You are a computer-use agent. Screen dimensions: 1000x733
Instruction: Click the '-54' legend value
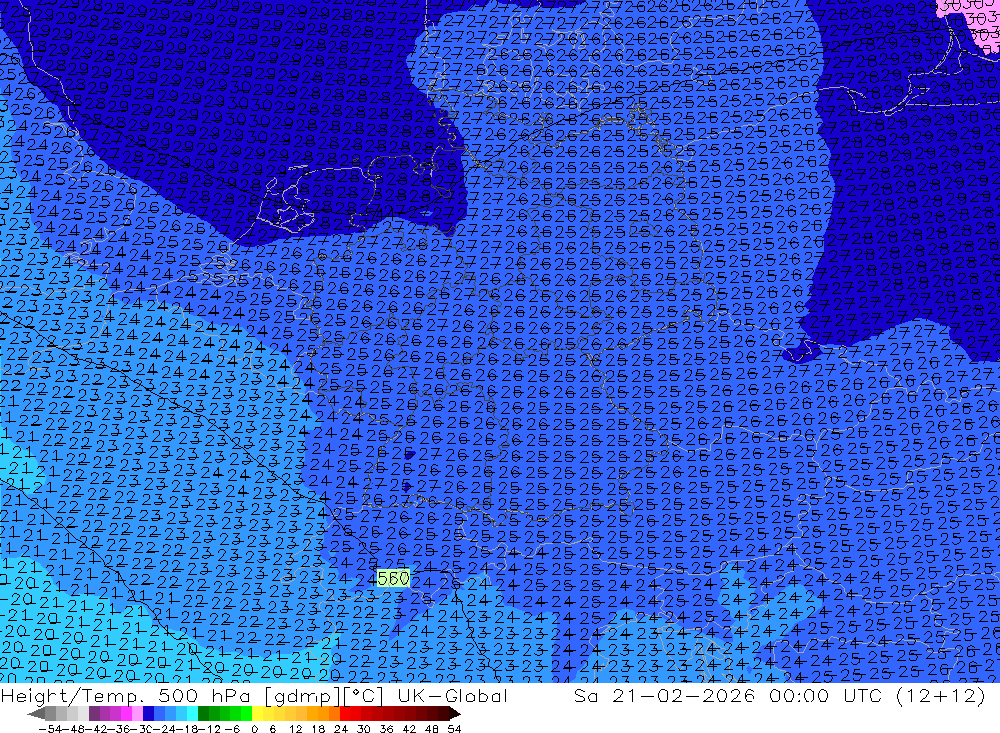pos(50,729)
